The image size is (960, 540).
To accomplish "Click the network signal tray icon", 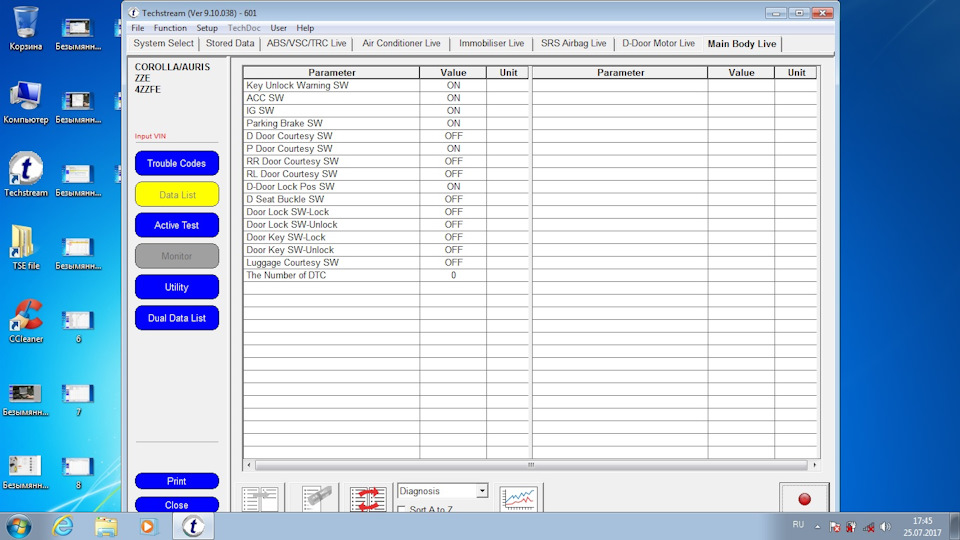I will point(868,527).
